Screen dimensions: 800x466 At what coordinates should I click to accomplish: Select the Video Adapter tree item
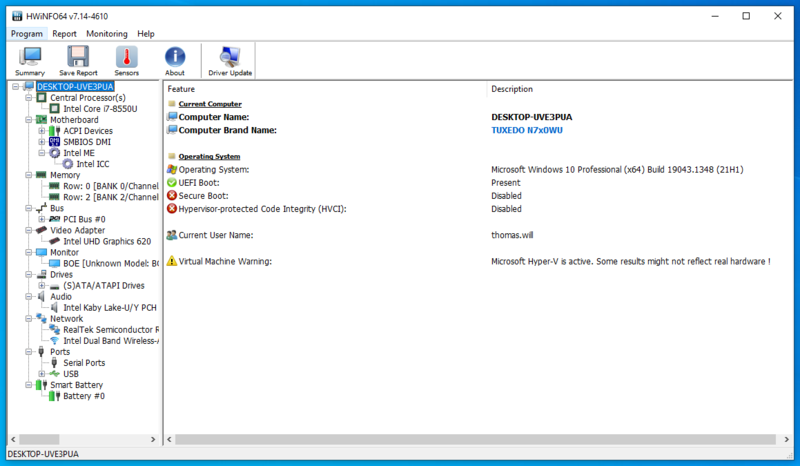(x=78, y=230)
